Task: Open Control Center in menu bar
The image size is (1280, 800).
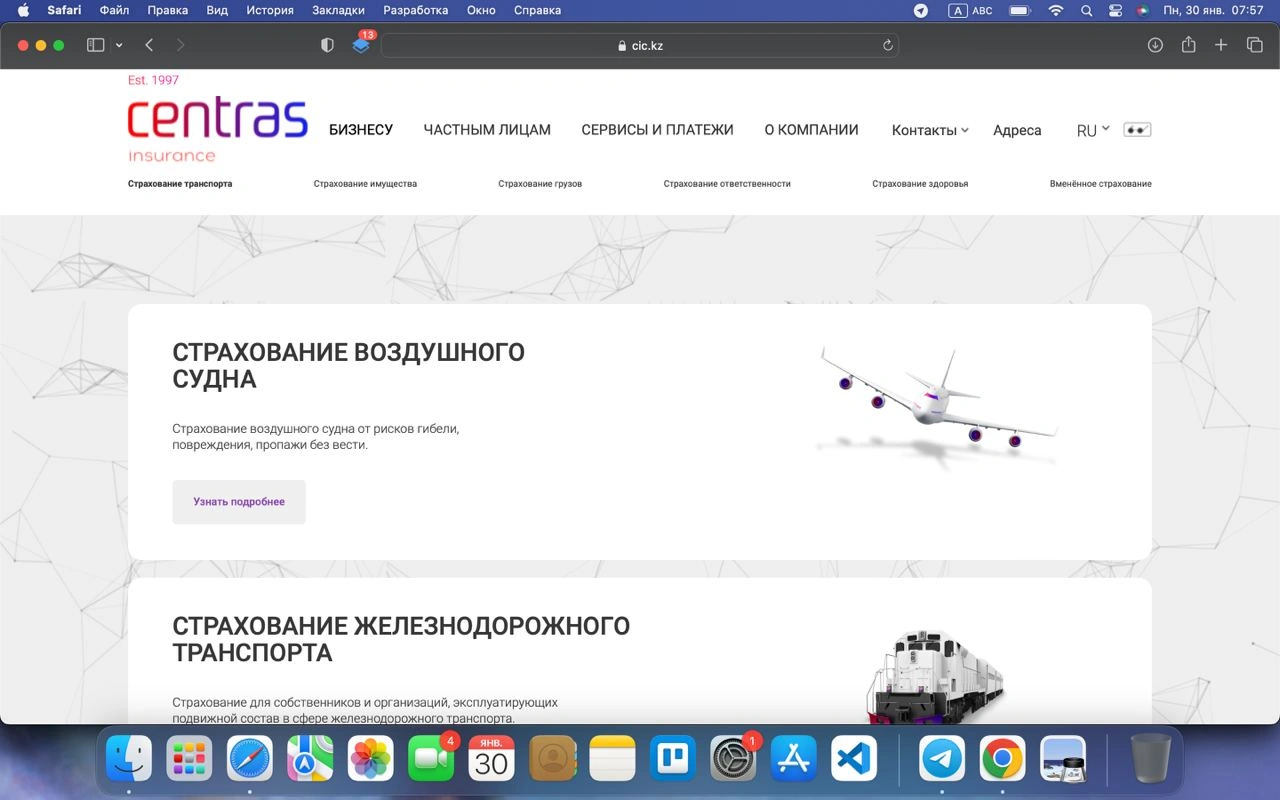Action: tap(1116, 10)
